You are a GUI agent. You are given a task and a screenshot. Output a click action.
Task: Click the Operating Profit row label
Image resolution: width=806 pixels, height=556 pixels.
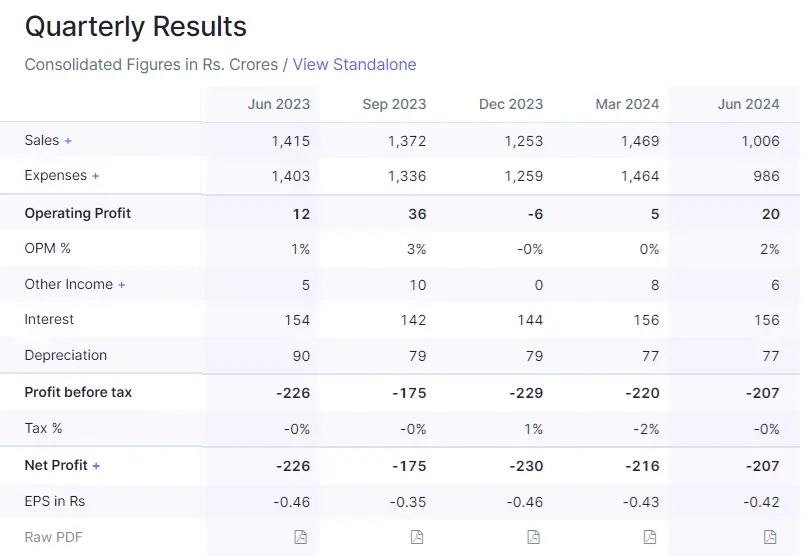pos(78,213)
